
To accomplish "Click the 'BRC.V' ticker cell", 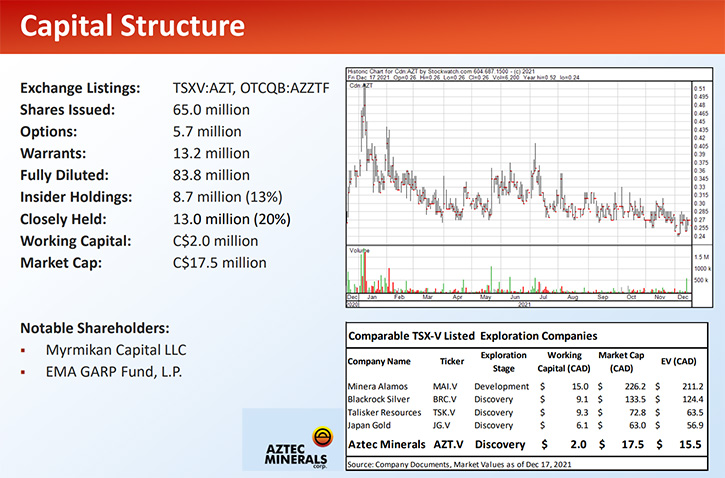I will (x=444, y=399).
